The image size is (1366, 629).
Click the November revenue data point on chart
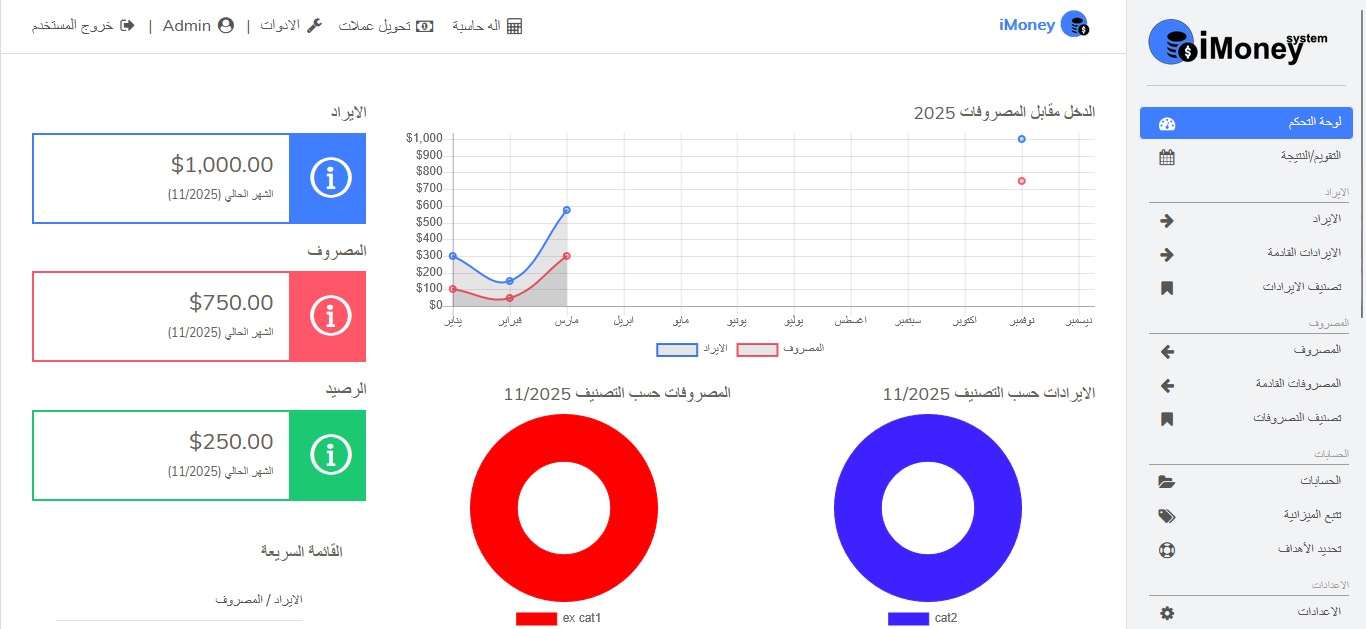pos(1021,139)
